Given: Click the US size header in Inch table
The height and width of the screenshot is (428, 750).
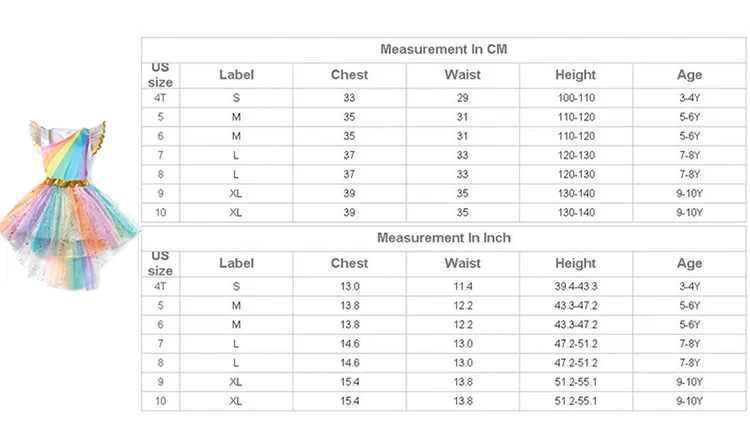Looking at the screenshot, I should click(160, 263).
